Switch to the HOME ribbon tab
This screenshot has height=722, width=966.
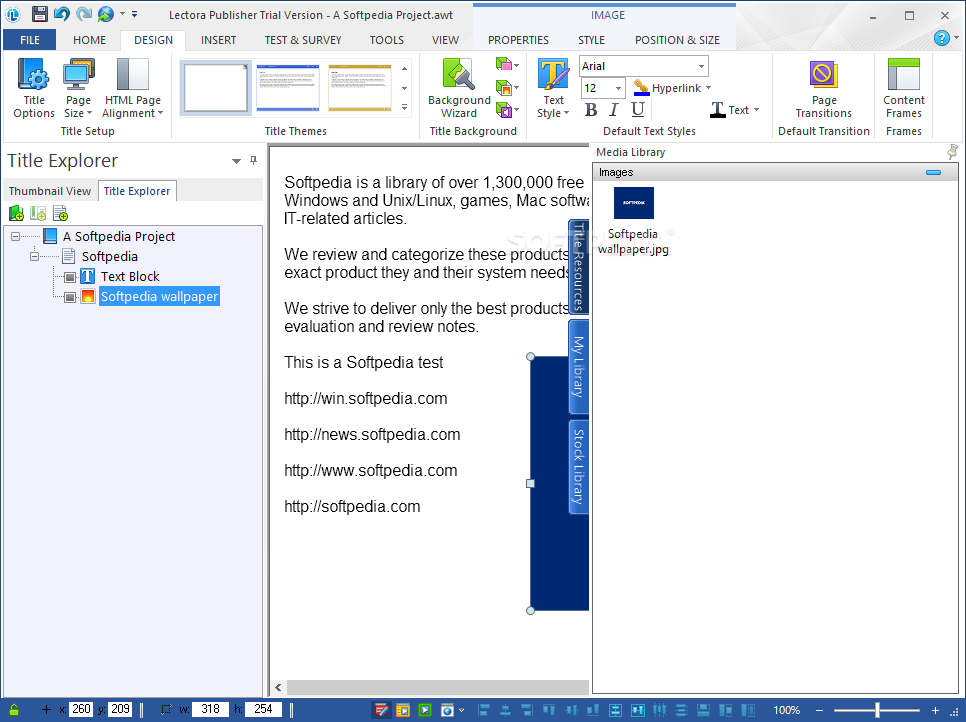point(89,40)
